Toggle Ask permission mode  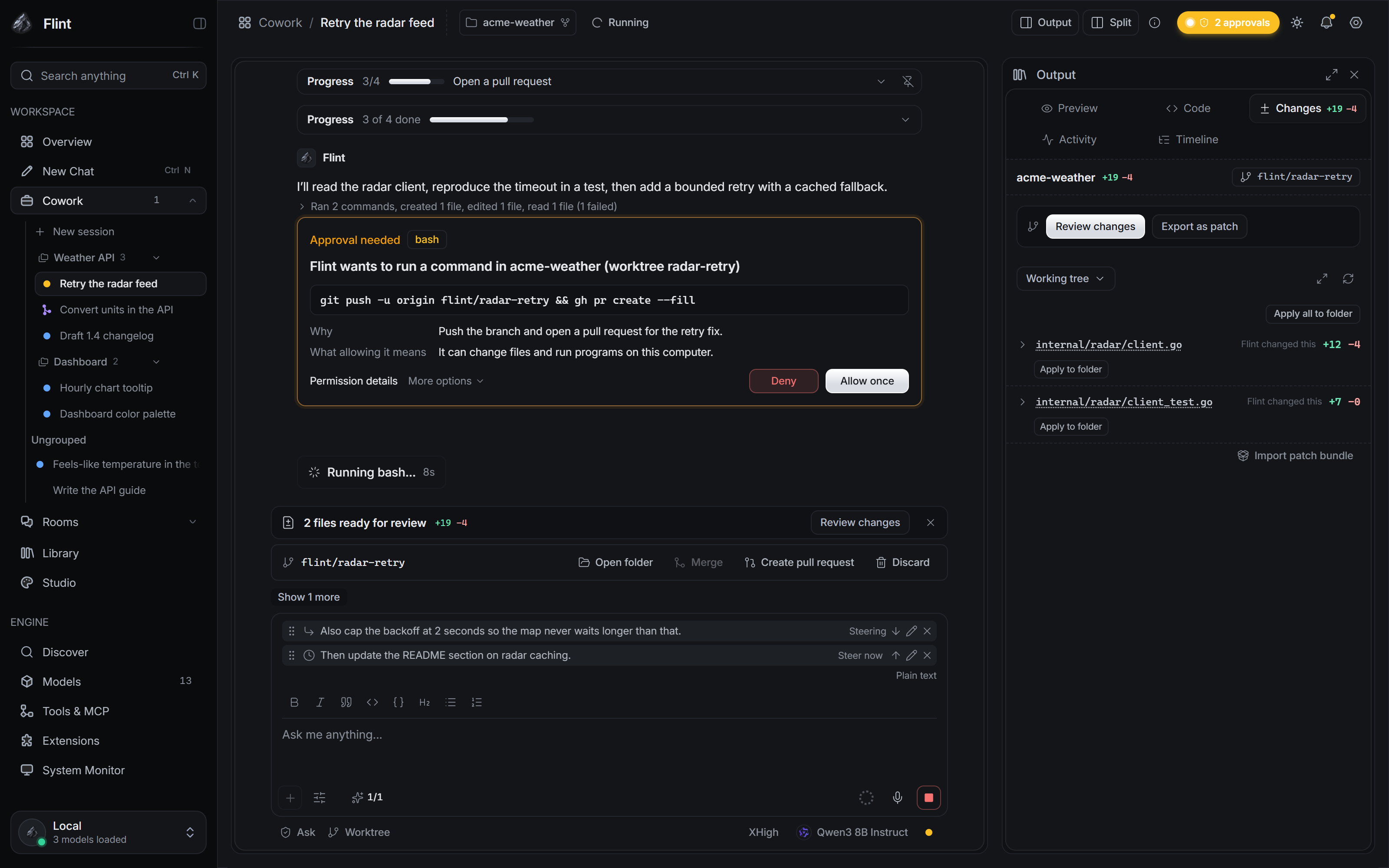(x=297, y=832)
